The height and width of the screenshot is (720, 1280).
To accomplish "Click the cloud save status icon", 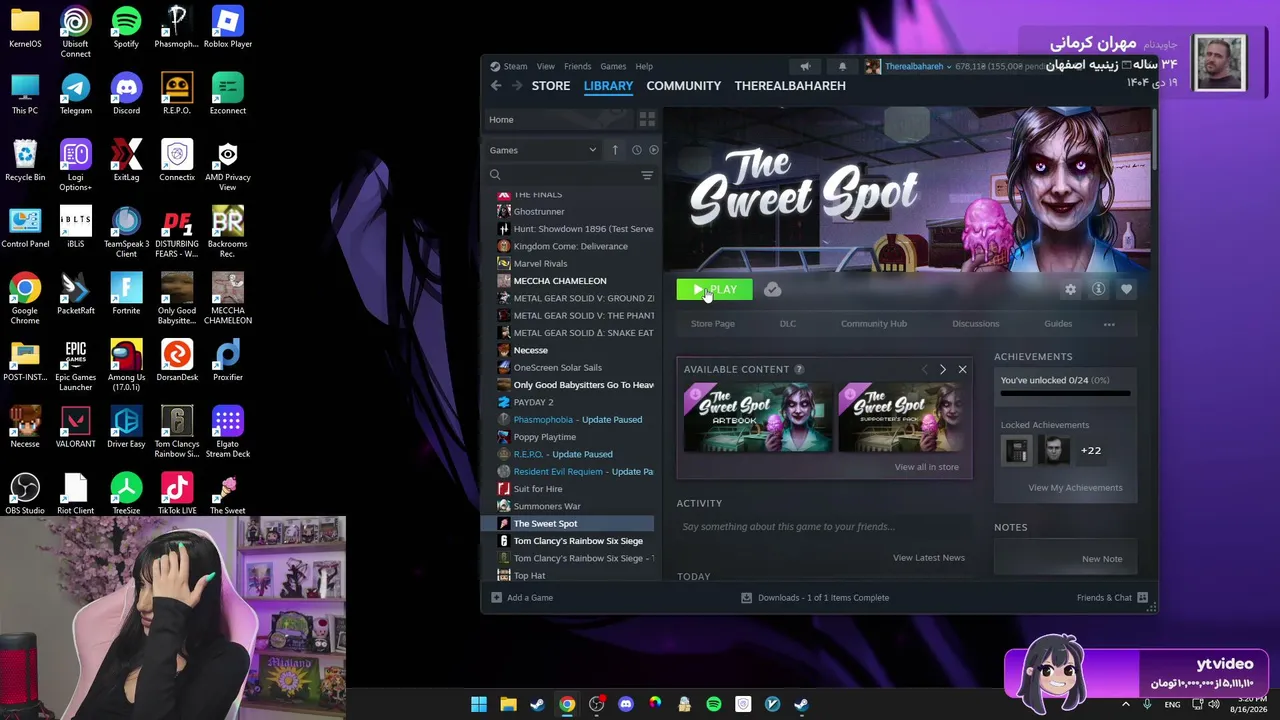I will click(x=772, y=290).
